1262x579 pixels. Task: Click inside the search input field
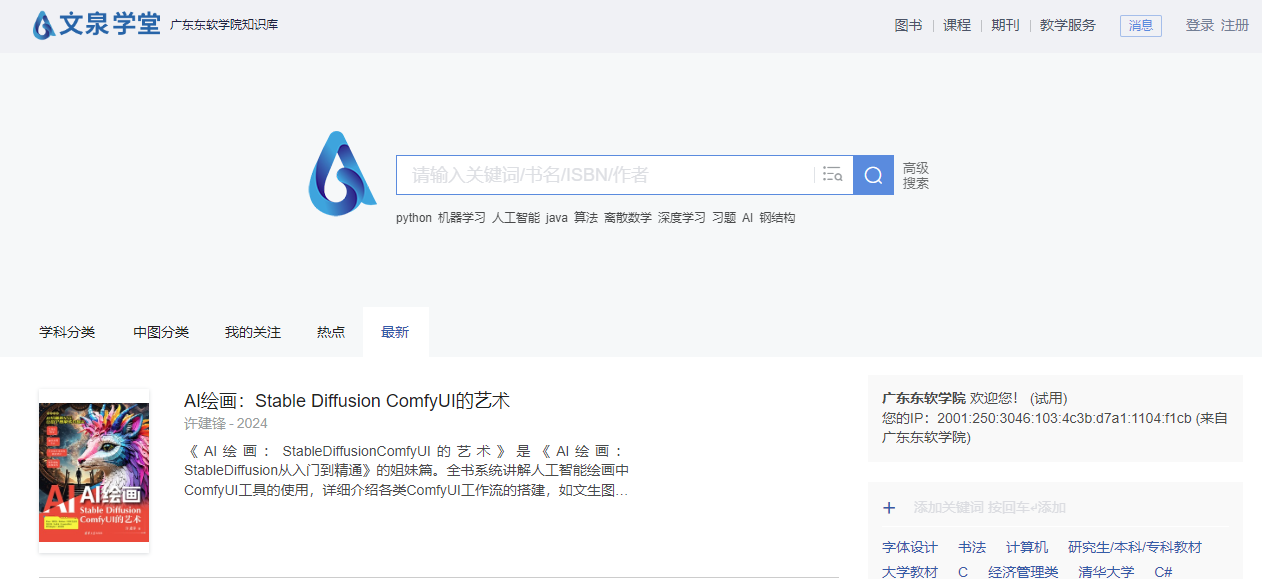point(600,174)
